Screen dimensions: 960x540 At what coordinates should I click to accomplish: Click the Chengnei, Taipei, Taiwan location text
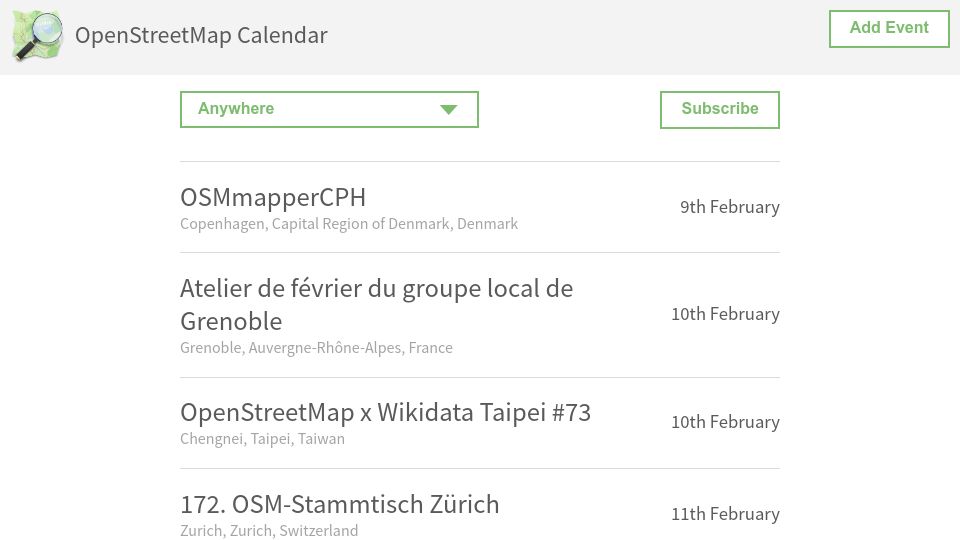coord(262,438)
